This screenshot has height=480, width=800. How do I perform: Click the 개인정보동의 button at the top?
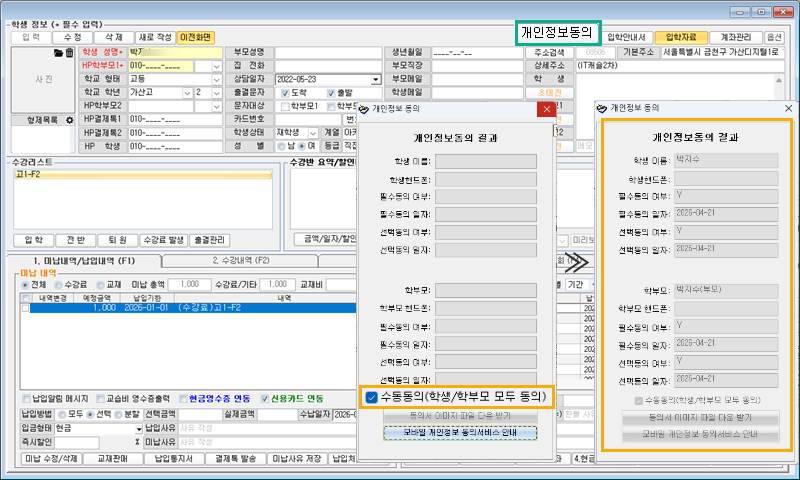(x=558, y=33)
